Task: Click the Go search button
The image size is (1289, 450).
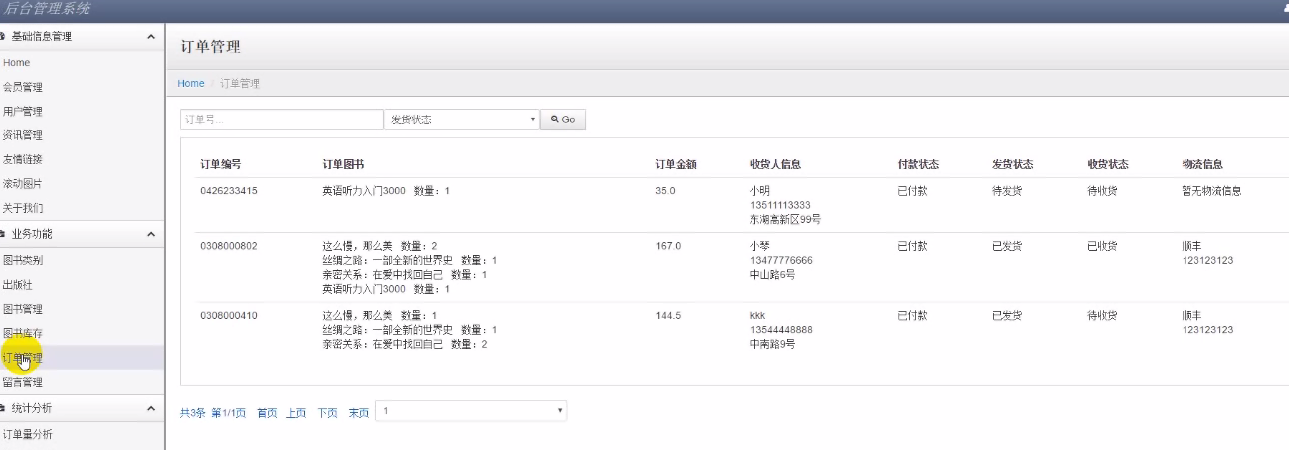Action: point(563,119)
